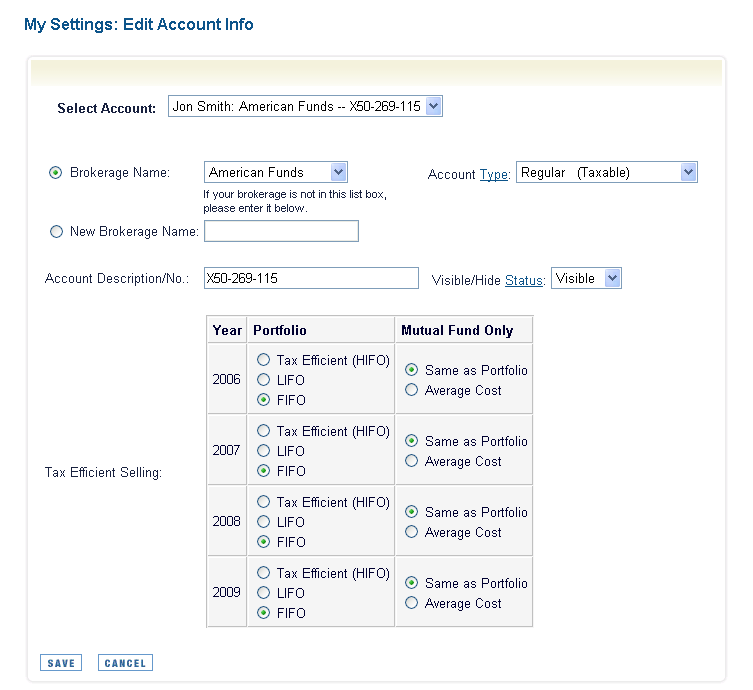Select Average Cost for 2006 mutual funds
753x690 pixels.
click(x=411, y=389)
